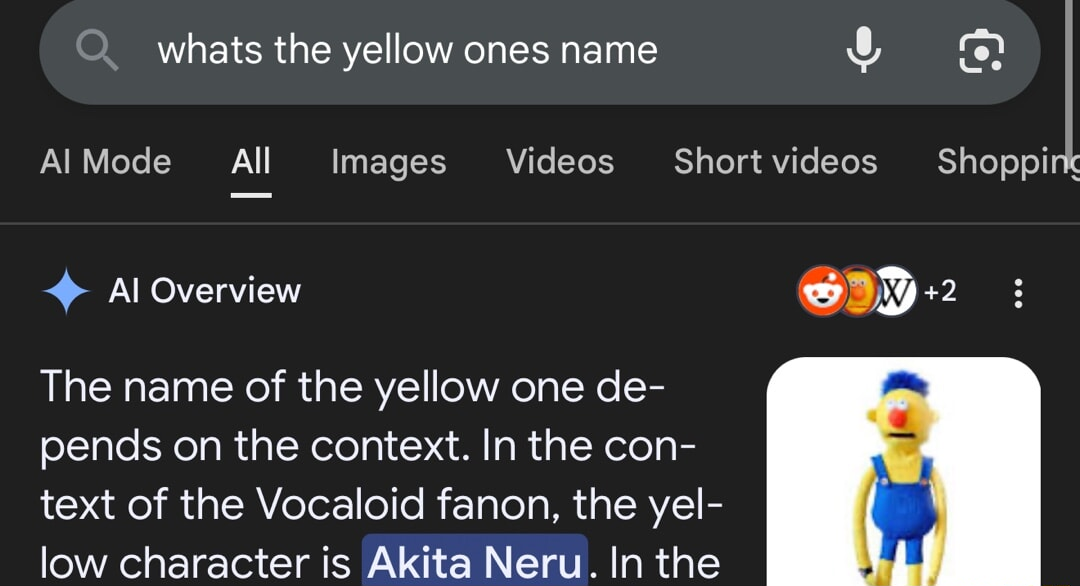Open Google Lens camera search
The height and width of the screenshot is (586, 1080).
(x=981, y=51)
